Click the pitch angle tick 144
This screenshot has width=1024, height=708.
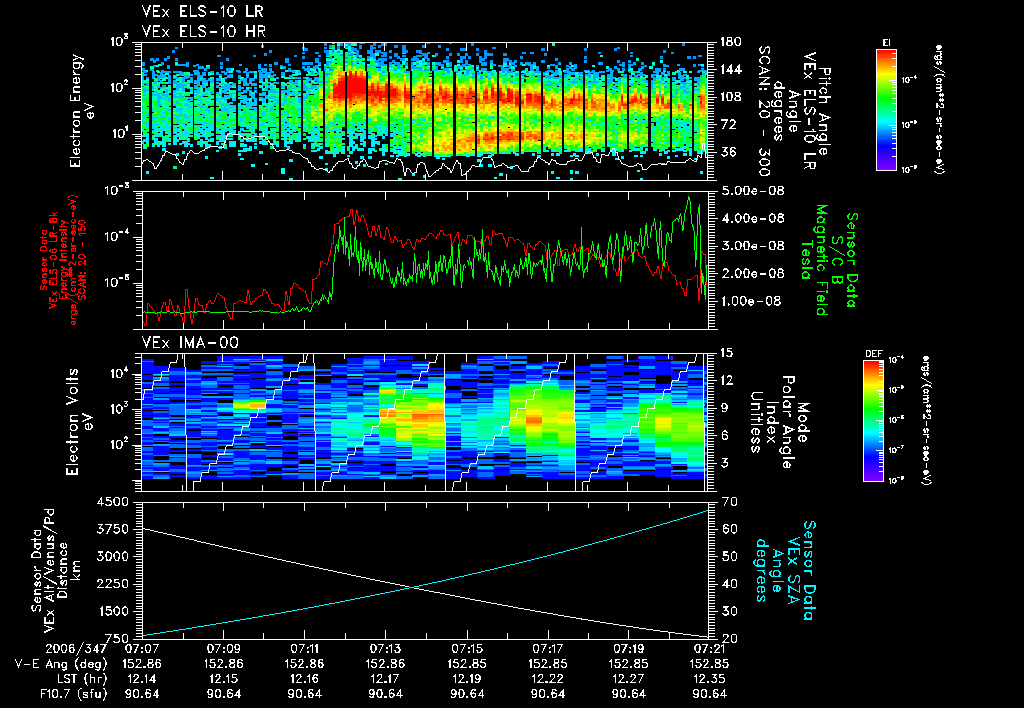point(731,69)
